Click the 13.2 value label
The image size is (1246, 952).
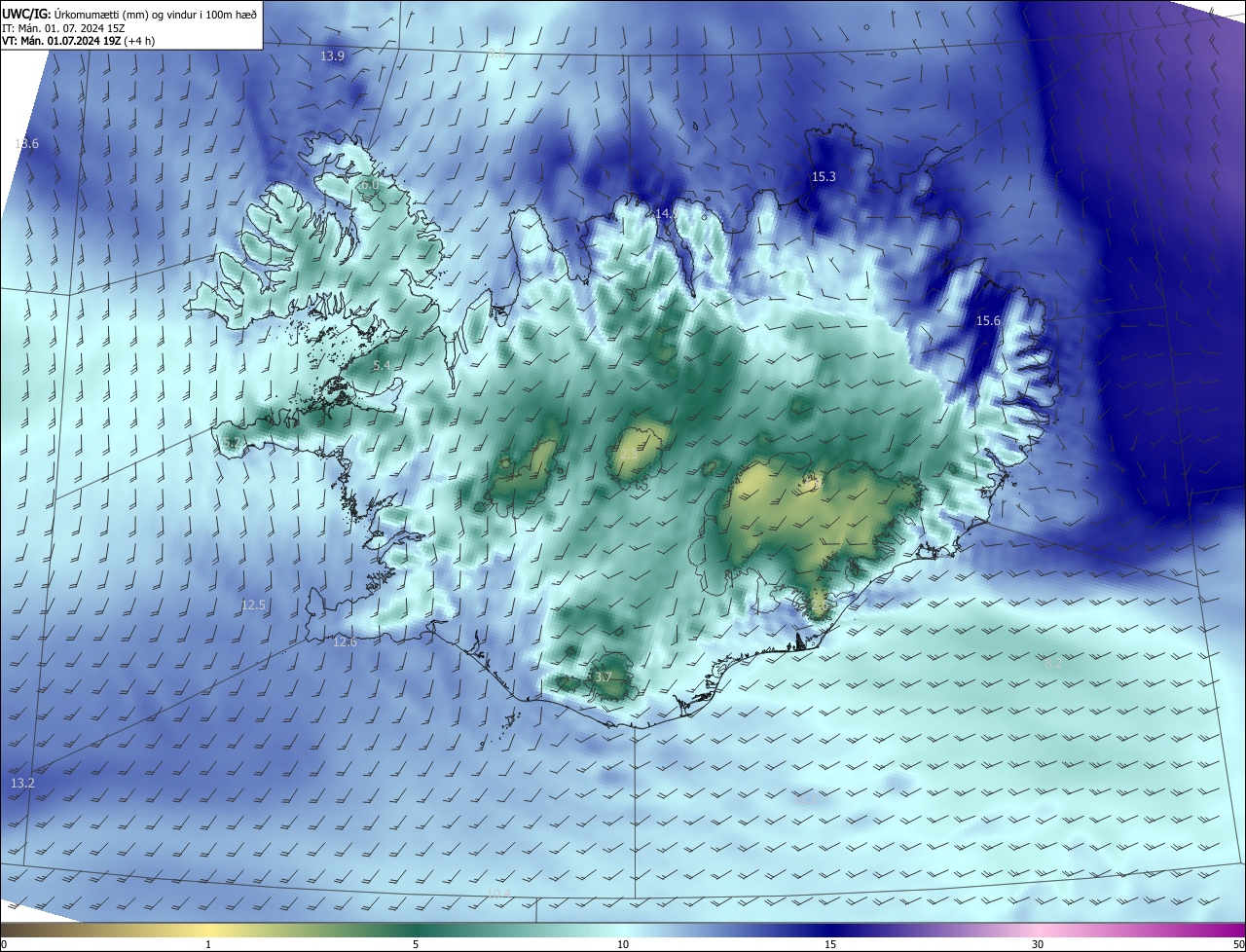click(22, 784)
